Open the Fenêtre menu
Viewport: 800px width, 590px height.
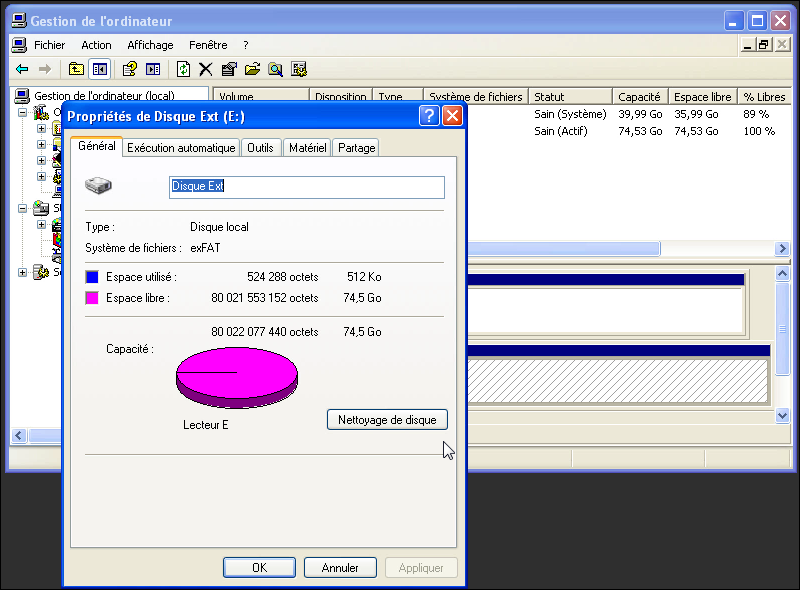tap(208, 45)
